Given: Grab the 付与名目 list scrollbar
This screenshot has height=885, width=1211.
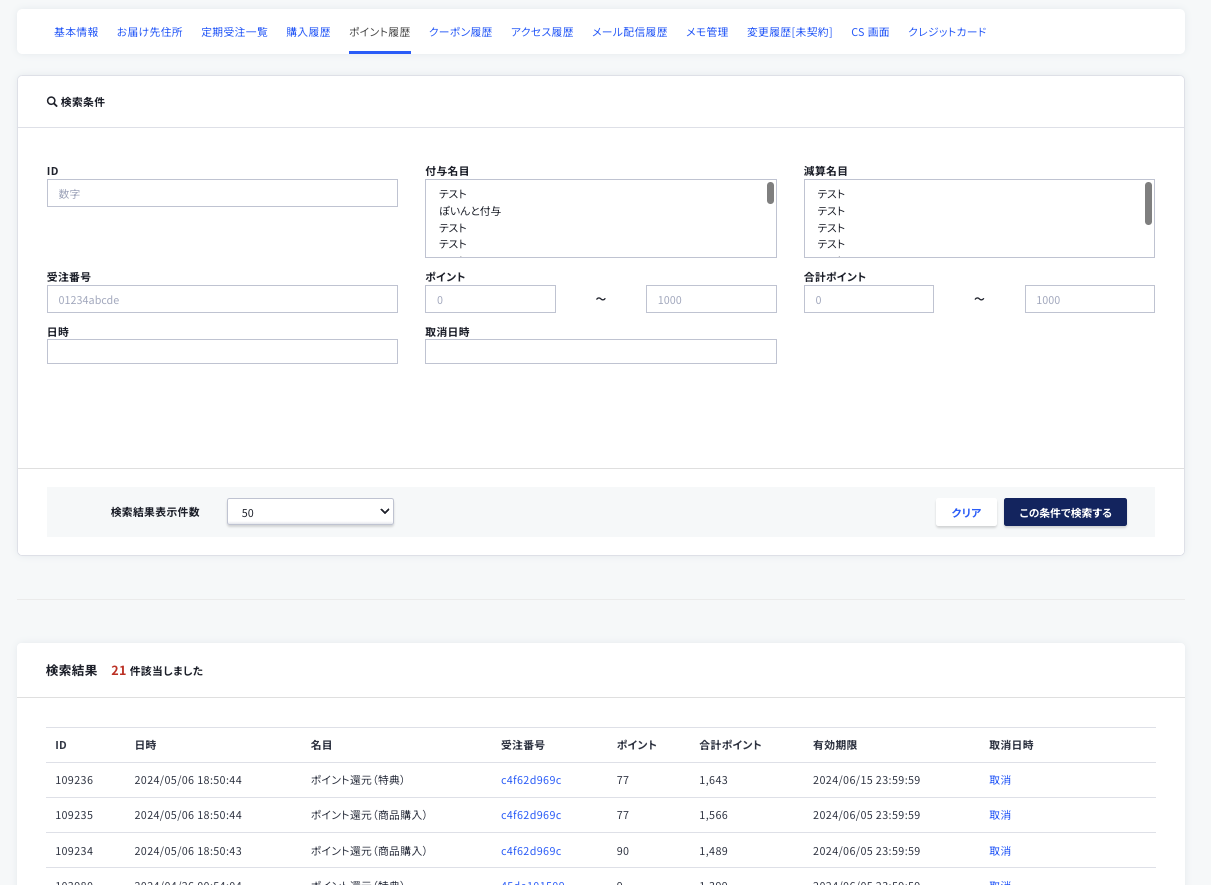Looking at the screenshot, I should [770, 193].
